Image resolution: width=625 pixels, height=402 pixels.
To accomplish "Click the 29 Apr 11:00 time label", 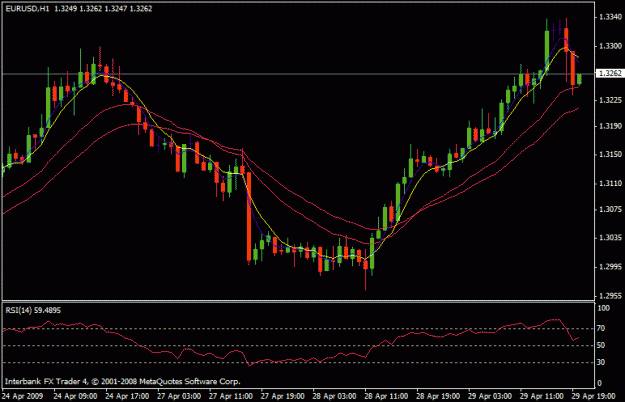I will click(542, 396).
